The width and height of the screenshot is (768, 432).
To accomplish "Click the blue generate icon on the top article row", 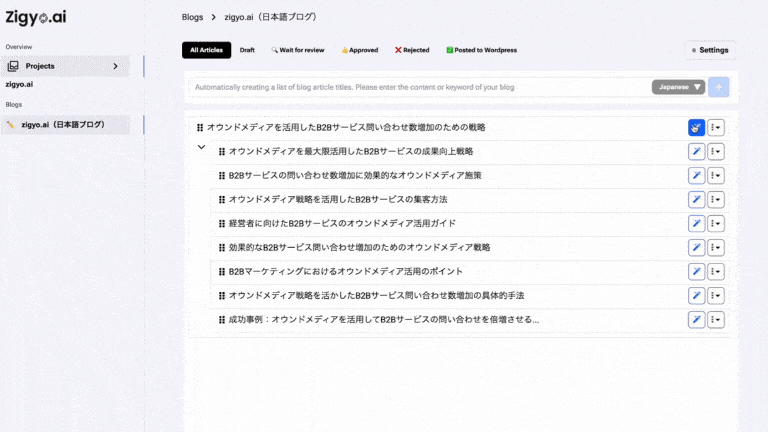I will [696, 127].
